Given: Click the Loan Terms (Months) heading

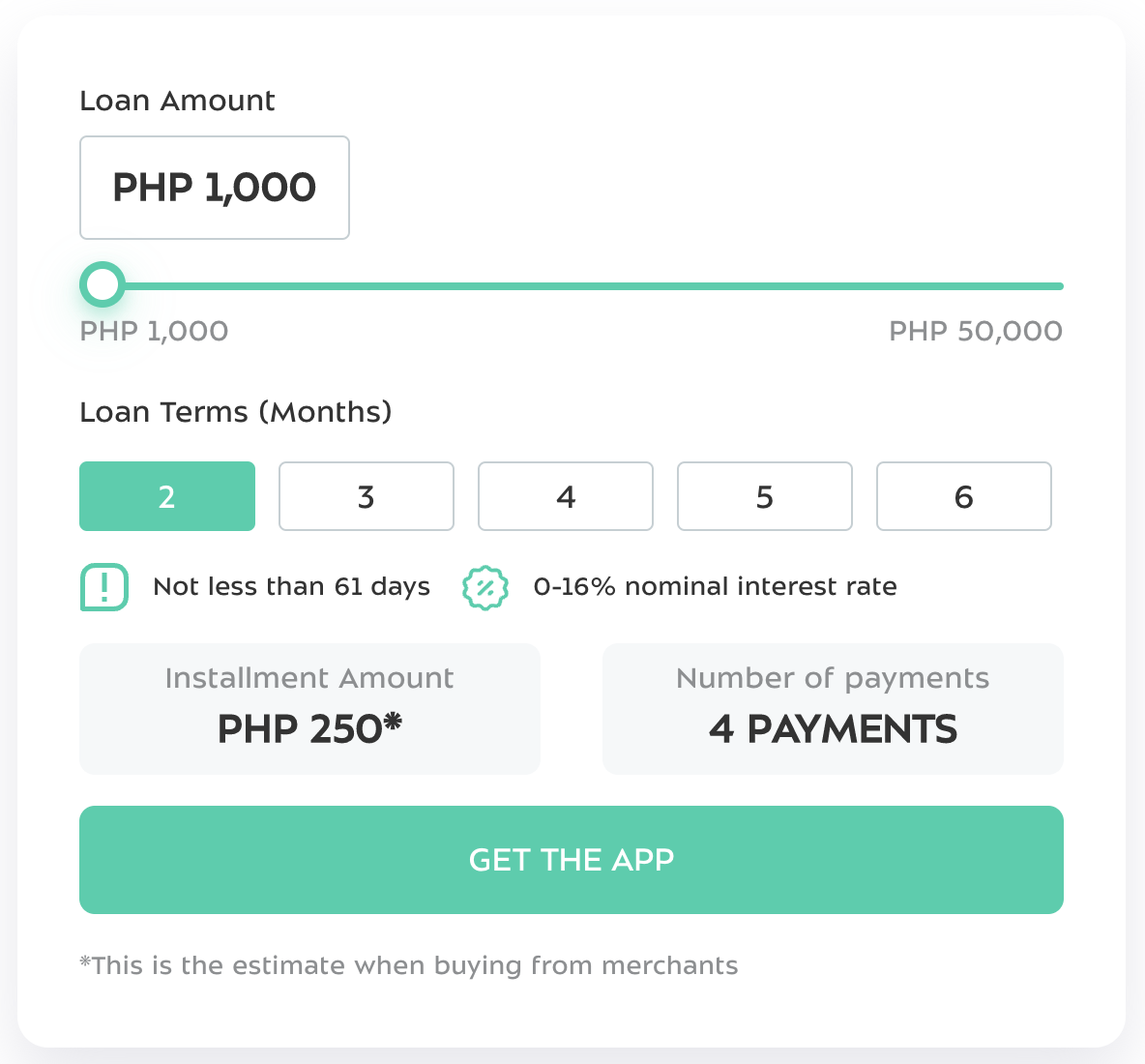Looking at the screenshot, I should 236,411.
